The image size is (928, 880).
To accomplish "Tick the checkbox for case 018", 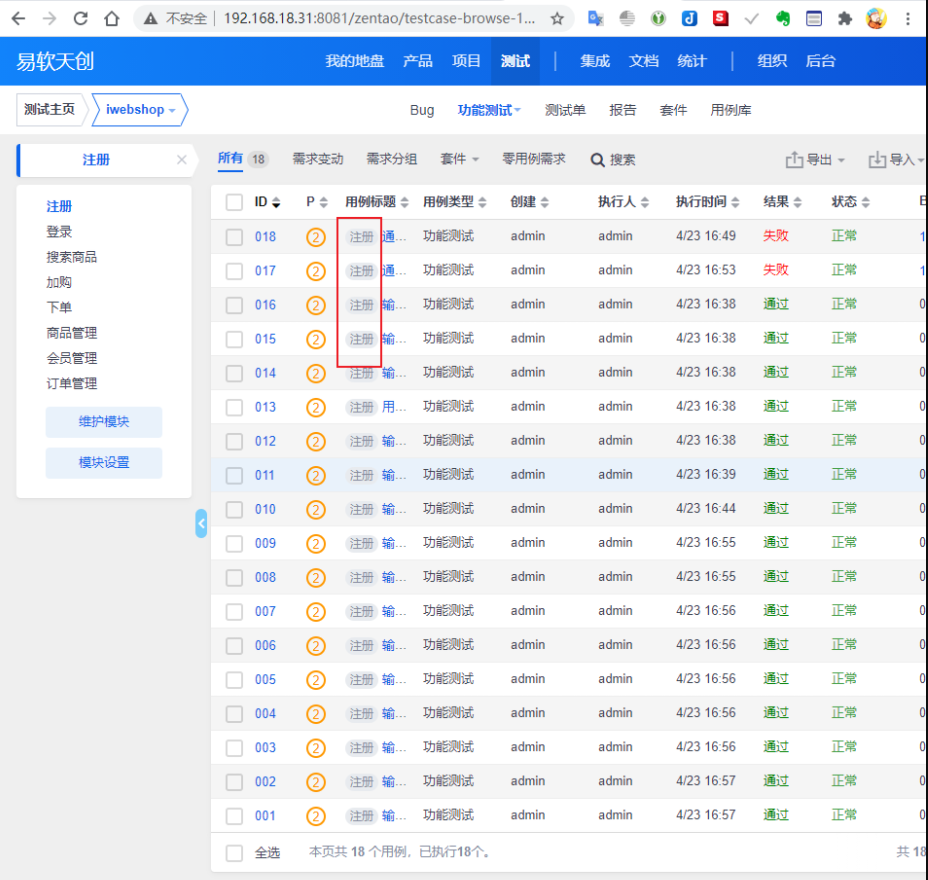I will (x=234, y=237).
